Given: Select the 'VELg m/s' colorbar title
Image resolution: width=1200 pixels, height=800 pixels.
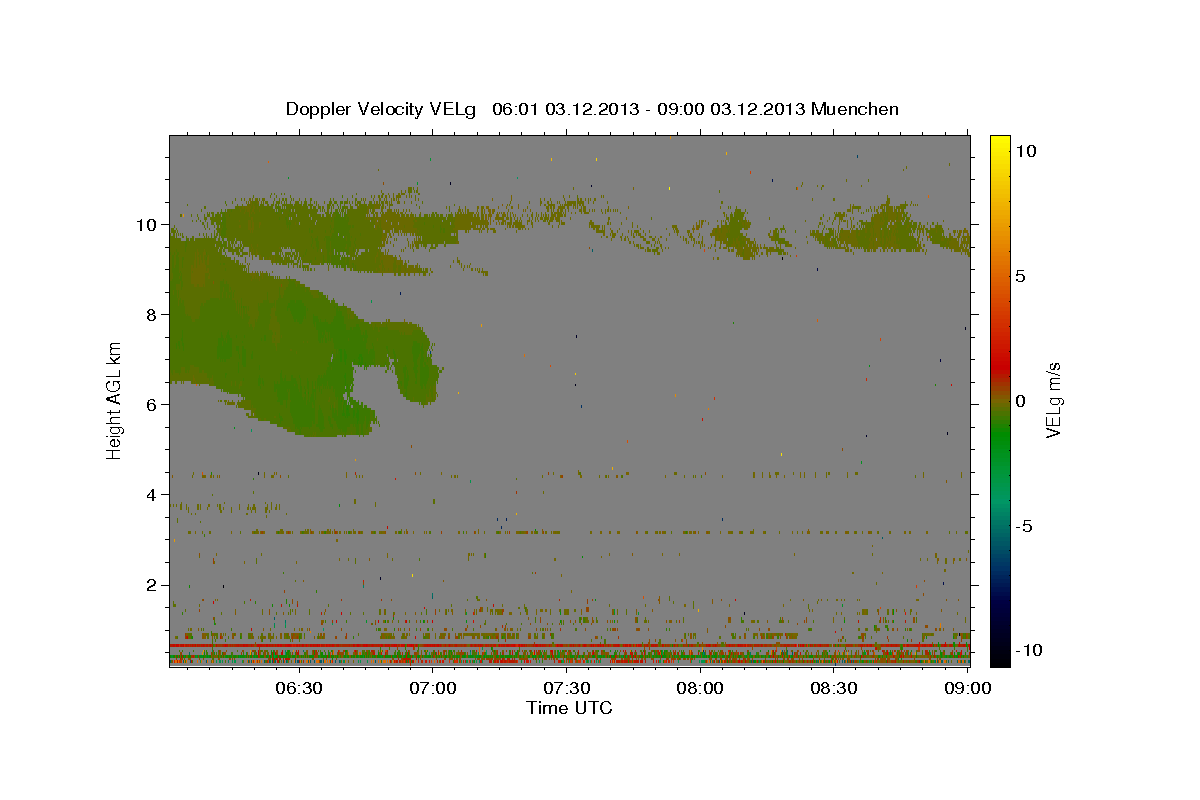Looking at the screenshot, I should point(1054,400).
